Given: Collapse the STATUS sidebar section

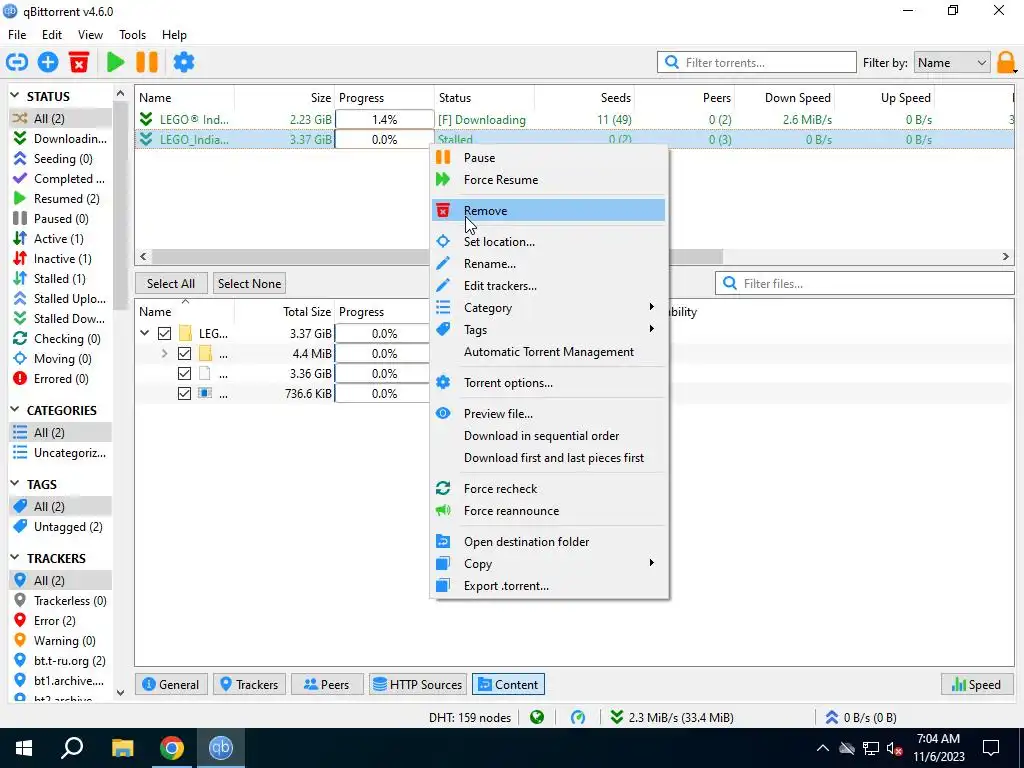Looking at the screenshot, I should (x=15, y=96).
